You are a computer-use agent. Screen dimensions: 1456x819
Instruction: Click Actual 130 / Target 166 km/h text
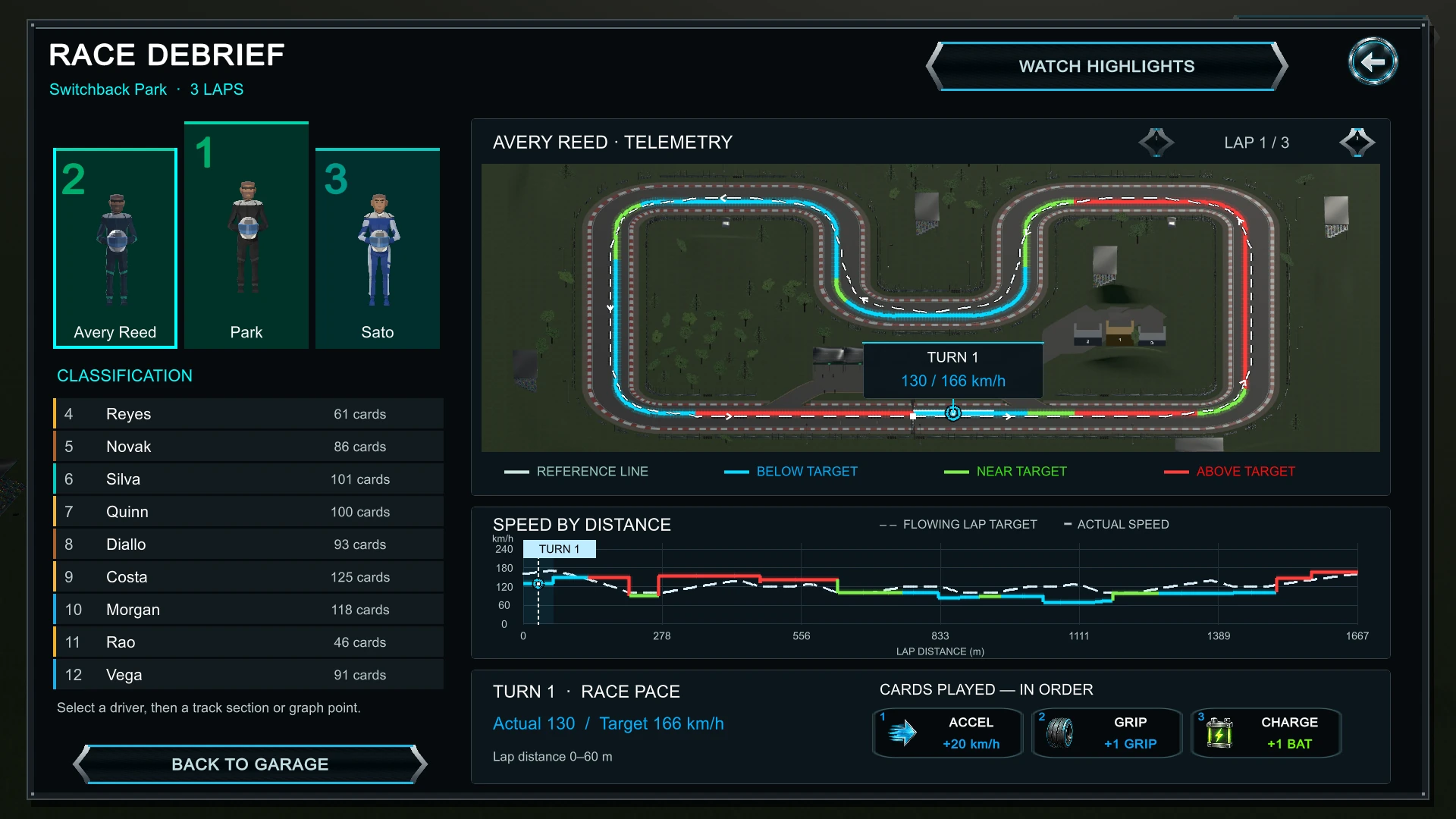608,723
